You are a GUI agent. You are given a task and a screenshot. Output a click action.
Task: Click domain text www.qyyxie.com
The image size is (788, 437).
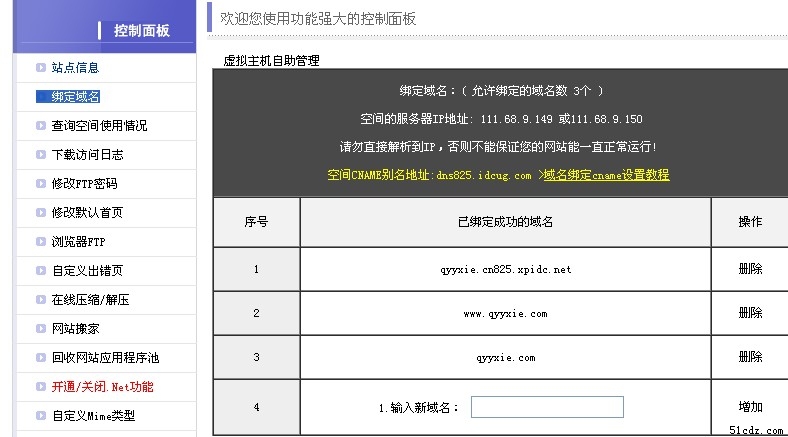pyautogui.click(x=506, y=314)
